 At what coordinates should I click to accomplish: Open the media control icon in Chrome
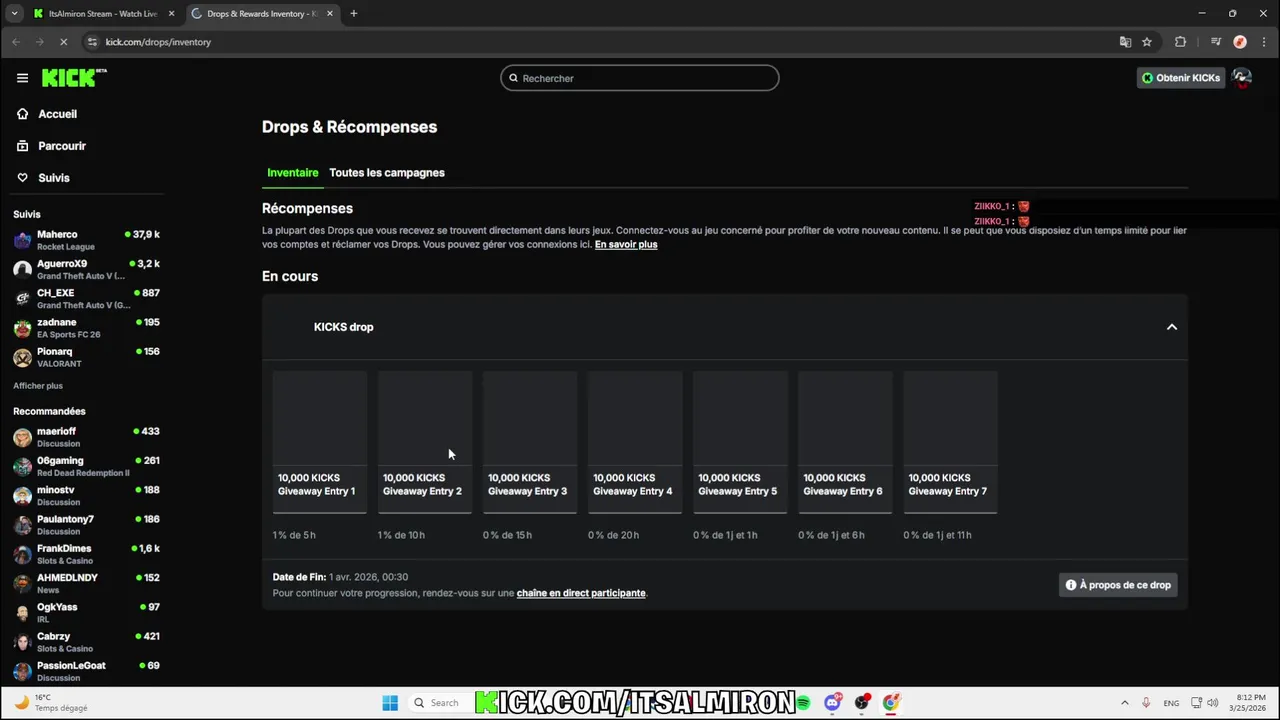[1216, 42]
